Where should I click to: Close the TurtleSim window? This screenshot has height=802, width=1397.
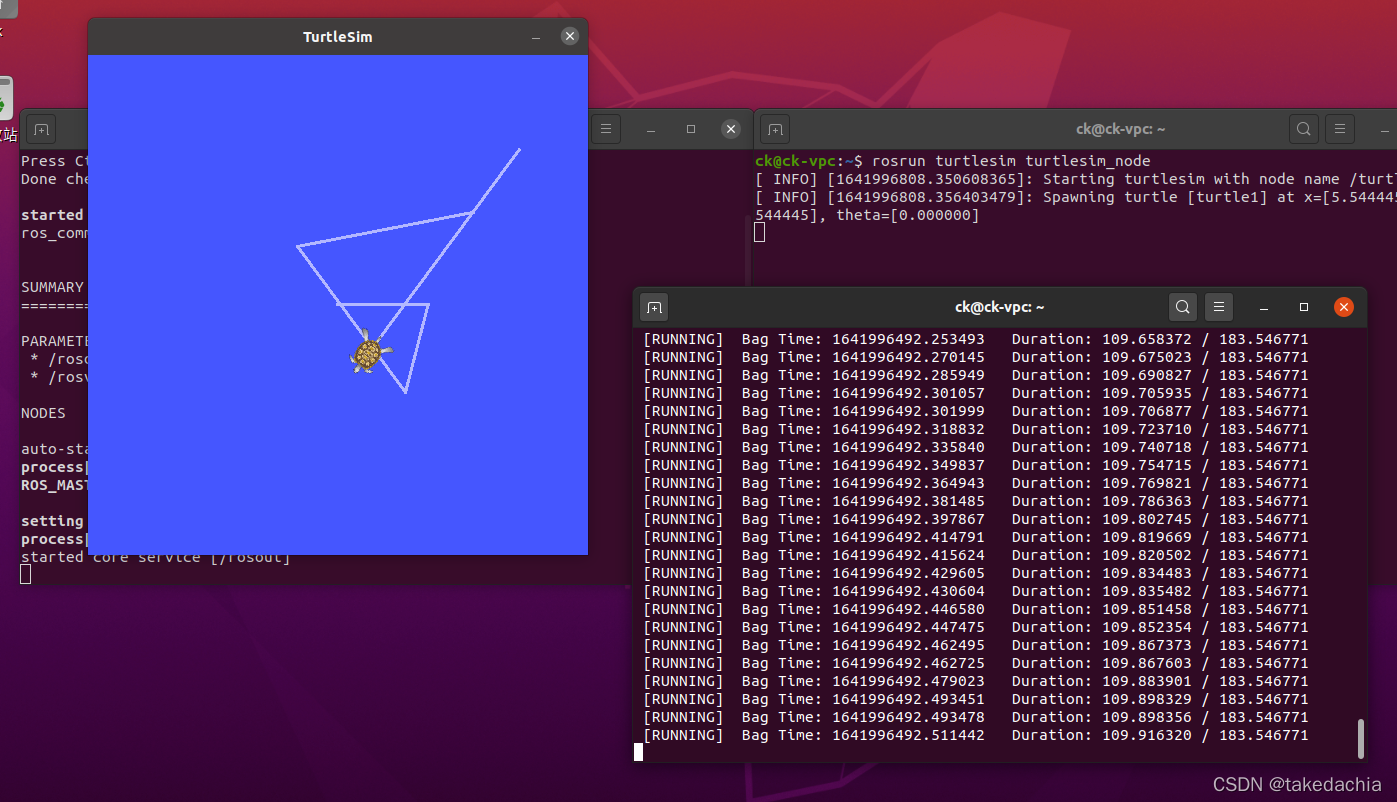570,37
